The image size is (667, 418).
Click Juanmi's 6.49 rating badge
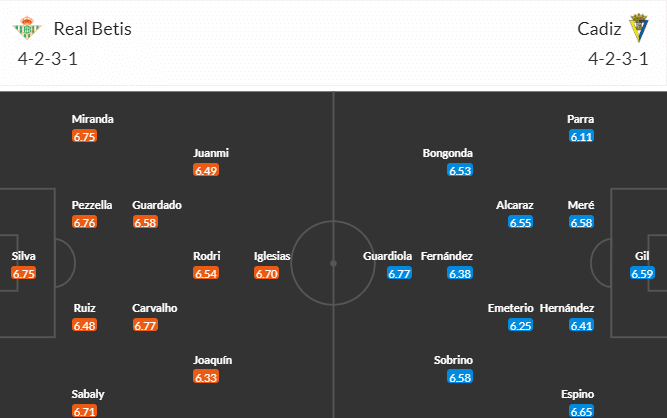click(x=206, y=171)
